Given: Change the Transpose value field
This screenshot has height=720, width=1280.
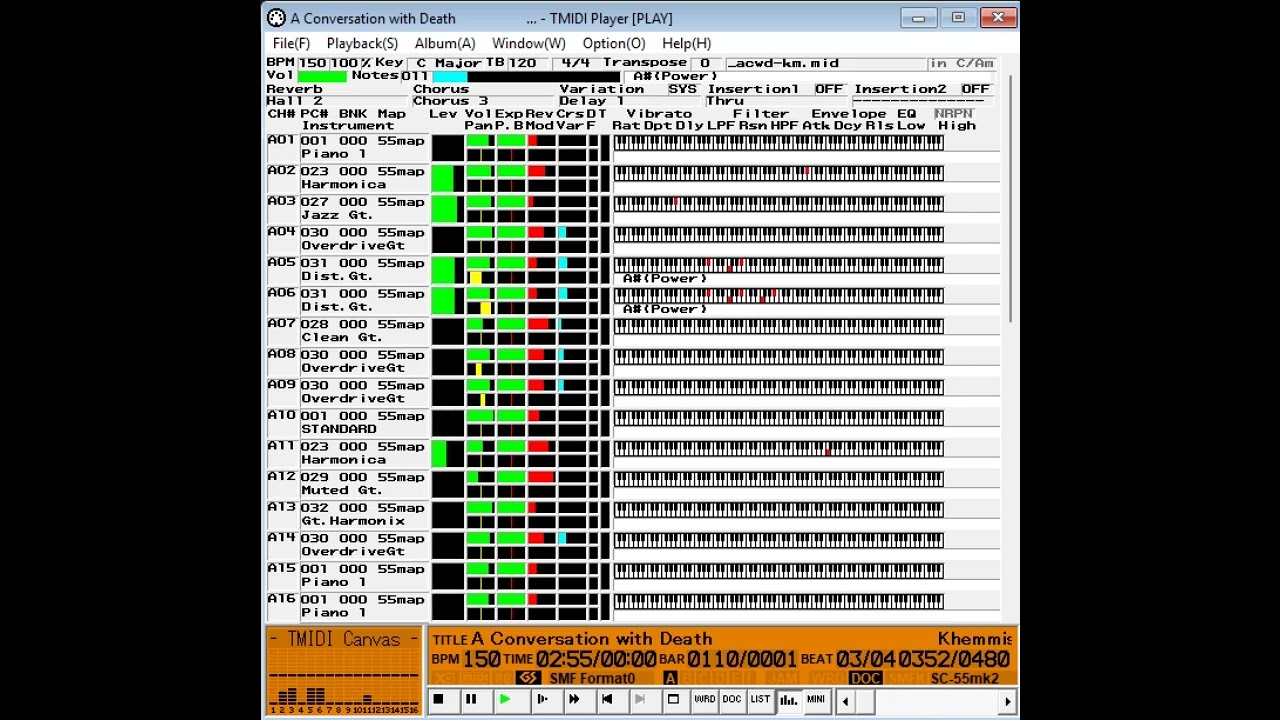Looking at the screenshot, I should [x=704, y=63].
